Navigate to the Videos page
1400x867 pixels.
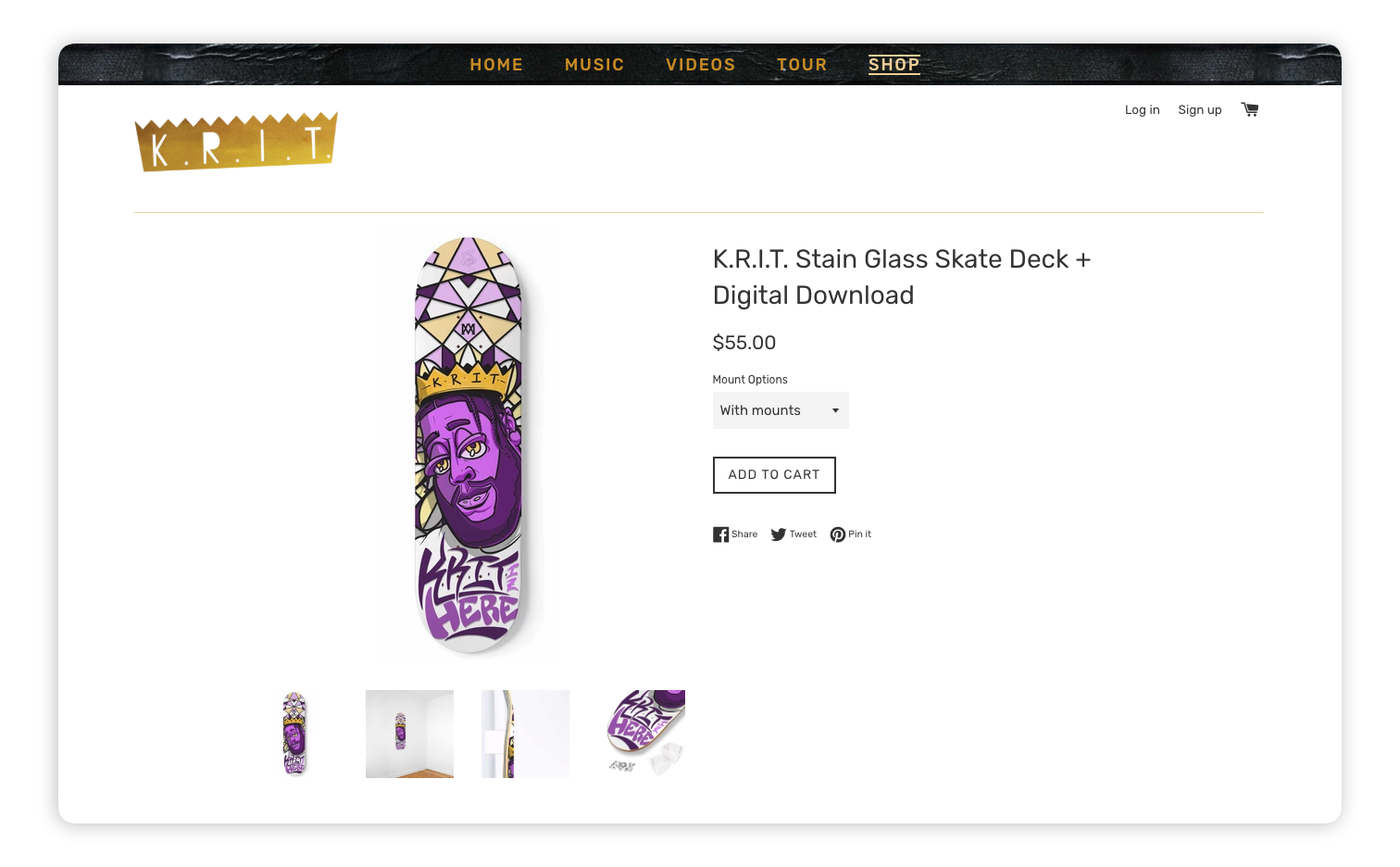point(700,65)
